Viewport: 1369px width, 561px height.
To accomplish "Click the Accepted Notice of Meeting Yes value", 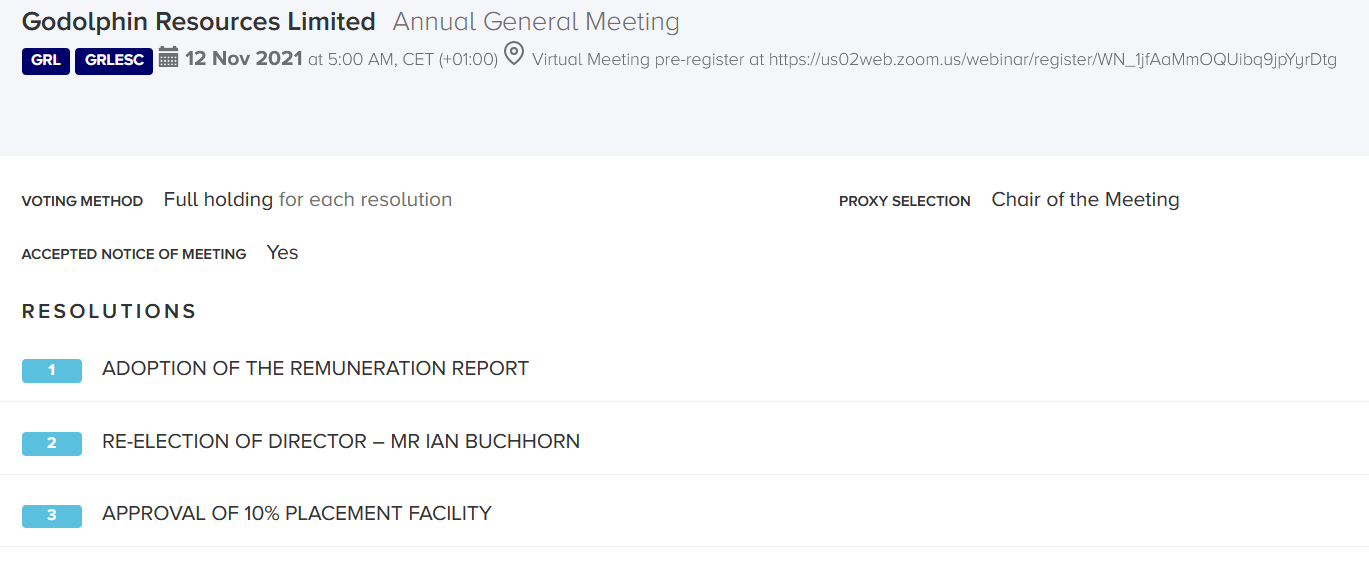I will tap(282, 253).
